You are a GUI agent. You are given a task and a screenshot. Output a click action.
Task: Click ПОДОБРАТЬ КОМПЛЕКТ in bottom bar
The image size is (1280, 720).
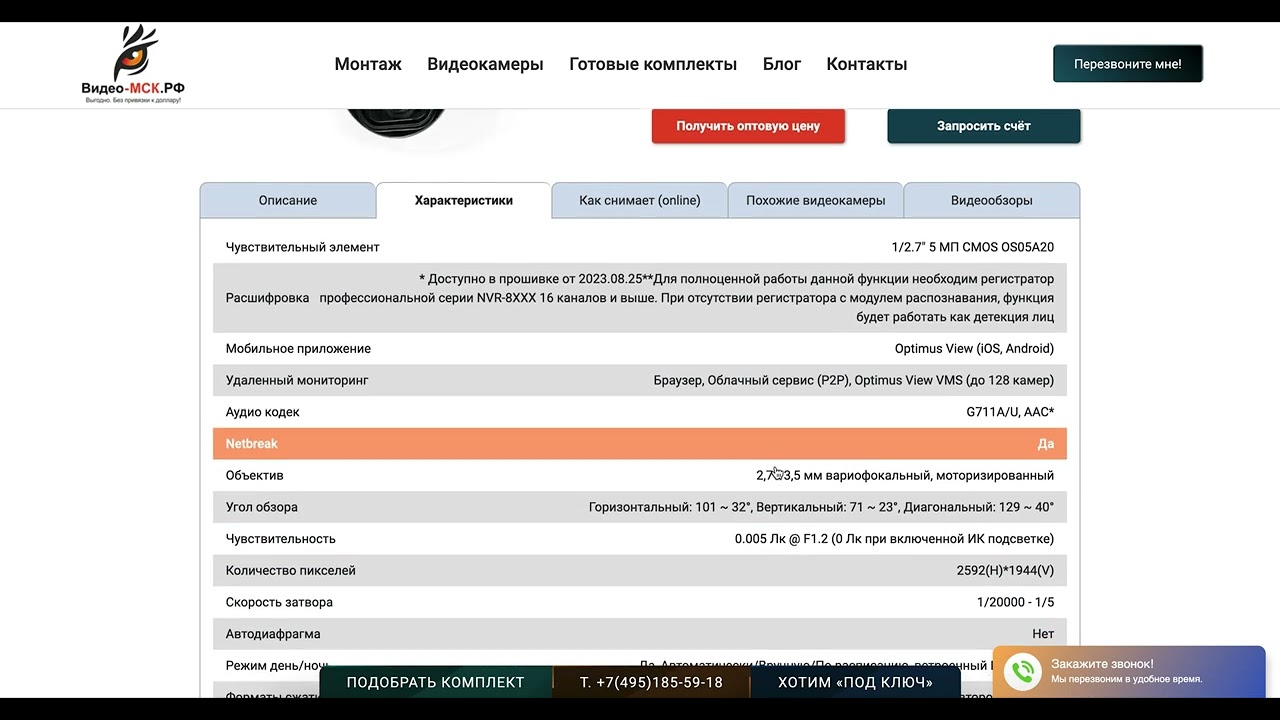tap(435, 682)
